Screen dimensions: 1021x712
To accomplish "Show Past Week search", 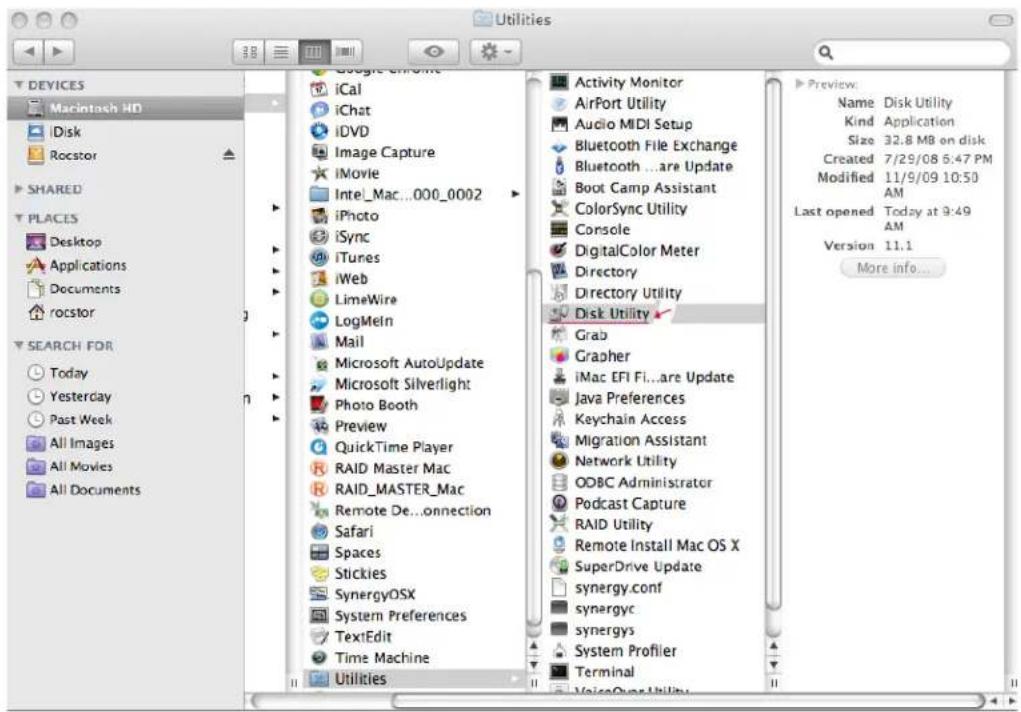I will coord(70,420).
